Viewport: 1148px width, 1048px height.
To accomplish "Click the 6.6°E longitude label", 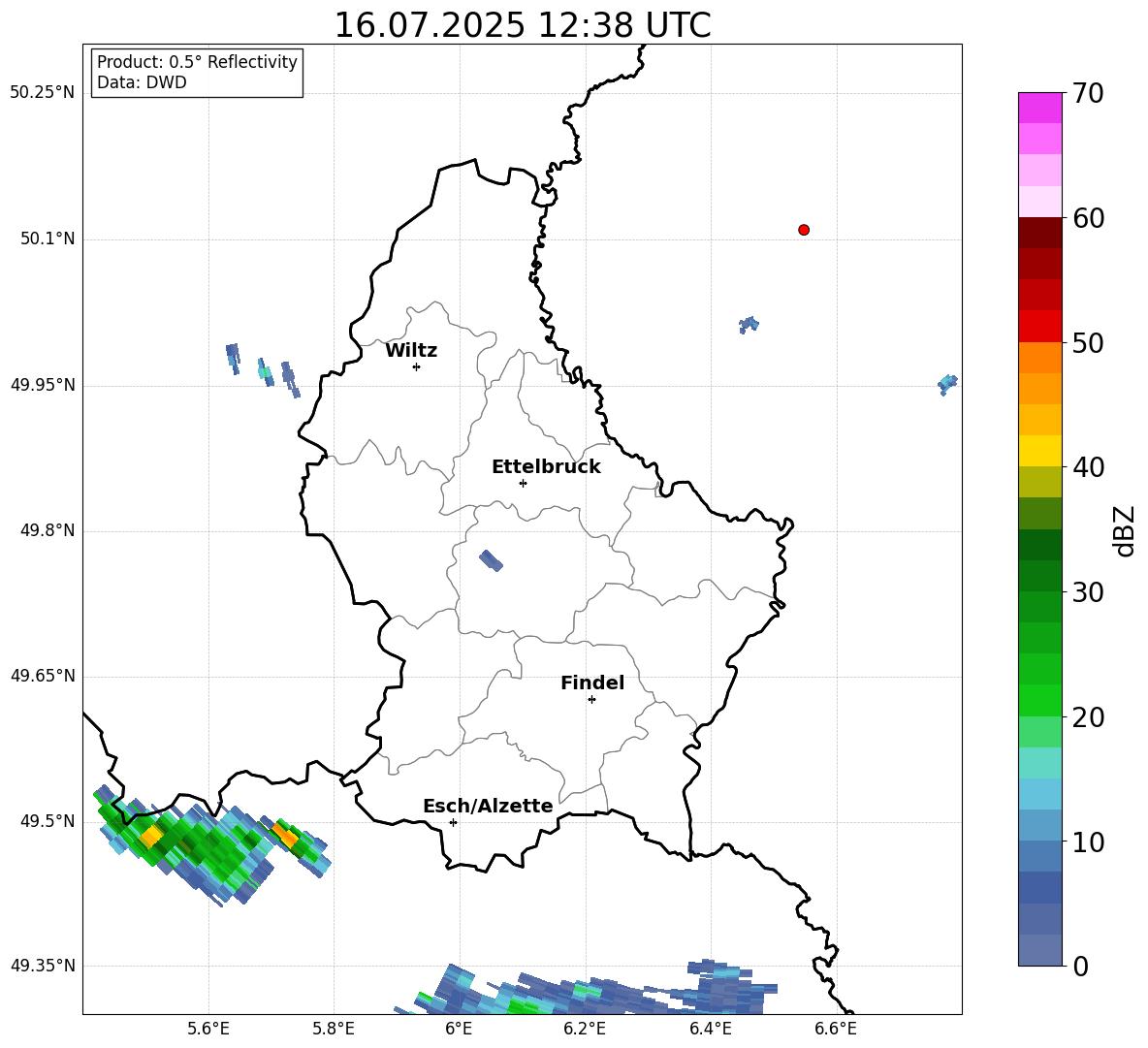I will pyautogui.click(x=836, y=1029).
